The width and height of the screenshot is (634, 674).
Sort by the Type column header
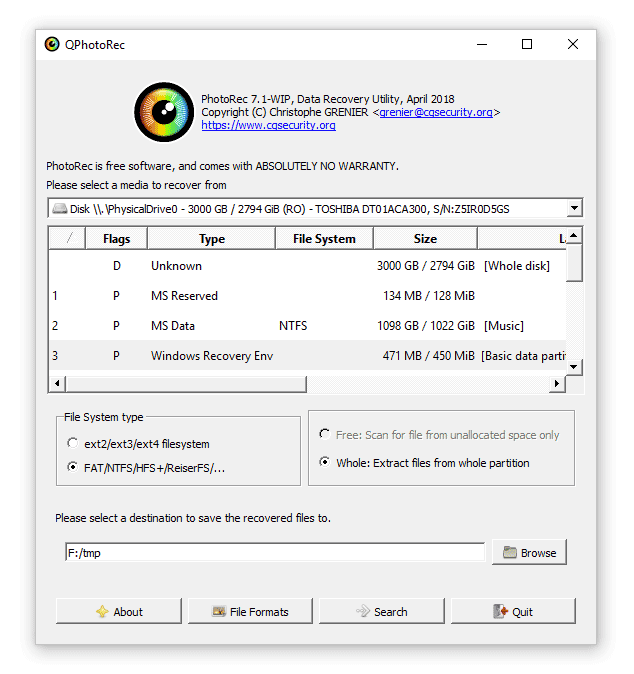[x=211, y=239]
